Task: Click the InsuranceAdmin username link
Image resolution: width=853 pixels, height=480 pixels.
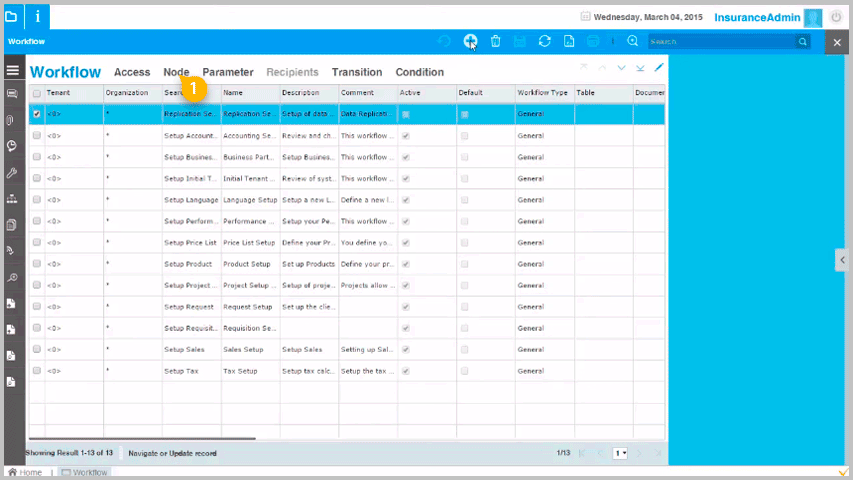Action: 757,17
